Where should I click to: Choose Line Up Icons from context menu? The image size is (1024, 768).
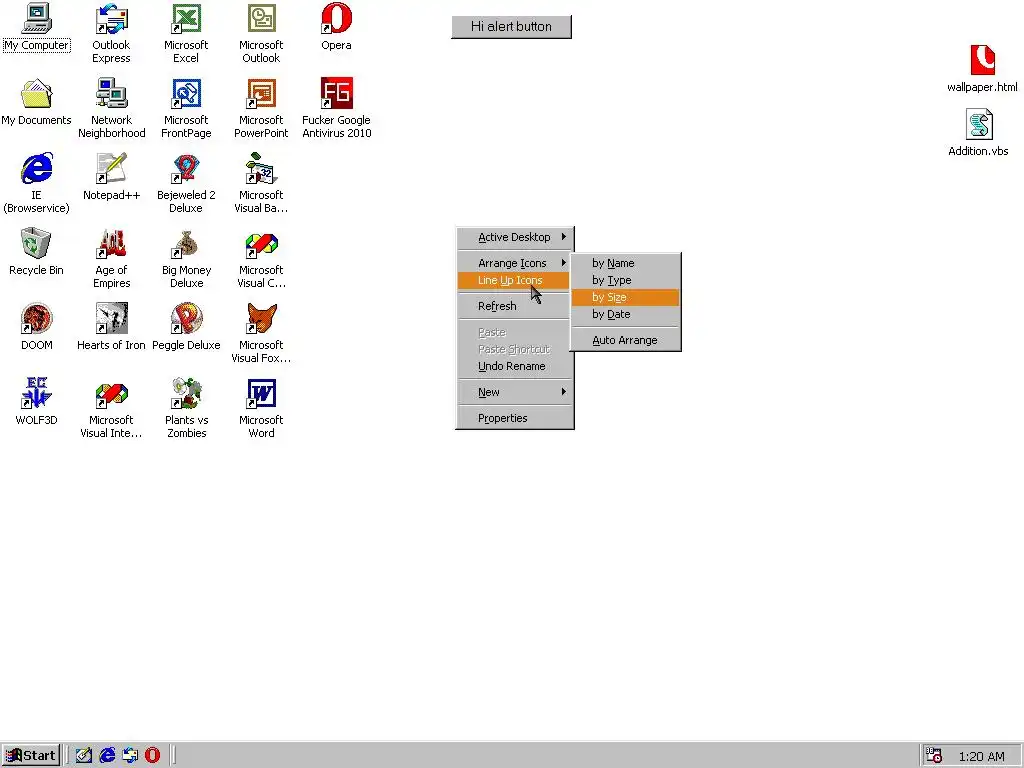pyautogui.click(x=515, y=280)
